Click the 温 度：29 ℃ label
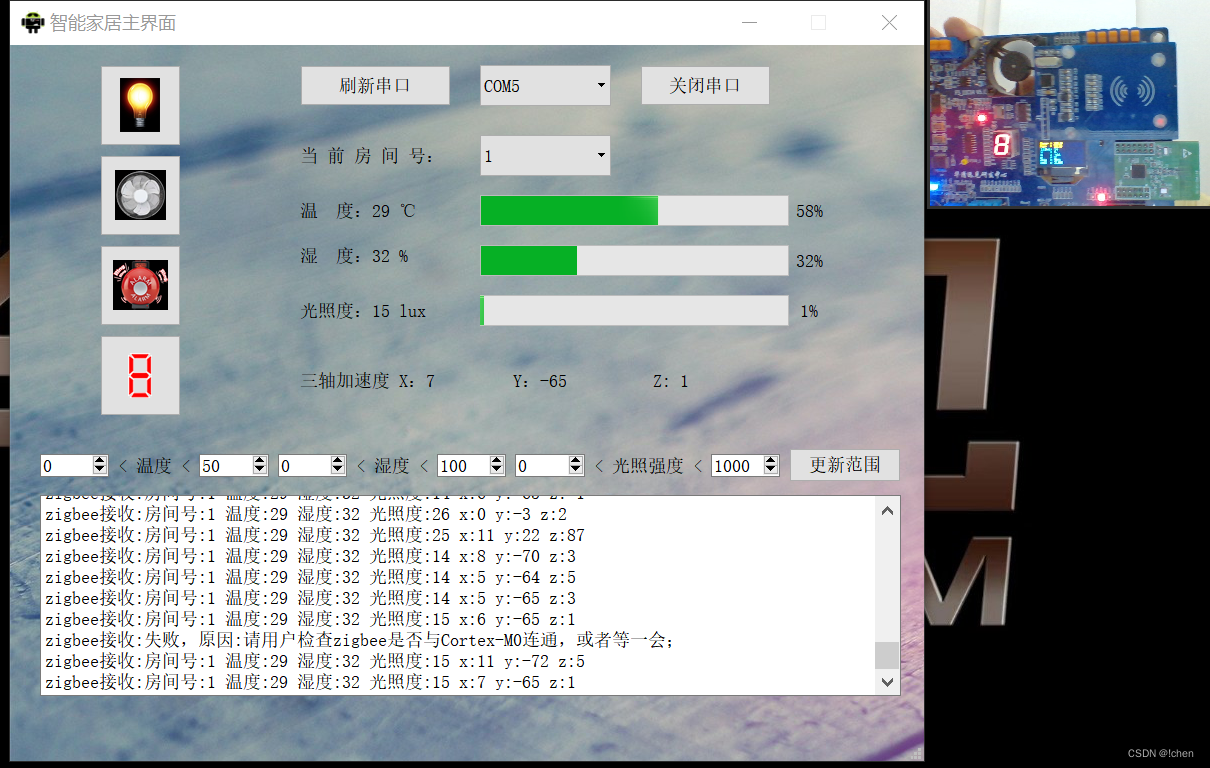Viewport: 1210px width, 768px height. (358, 211)
